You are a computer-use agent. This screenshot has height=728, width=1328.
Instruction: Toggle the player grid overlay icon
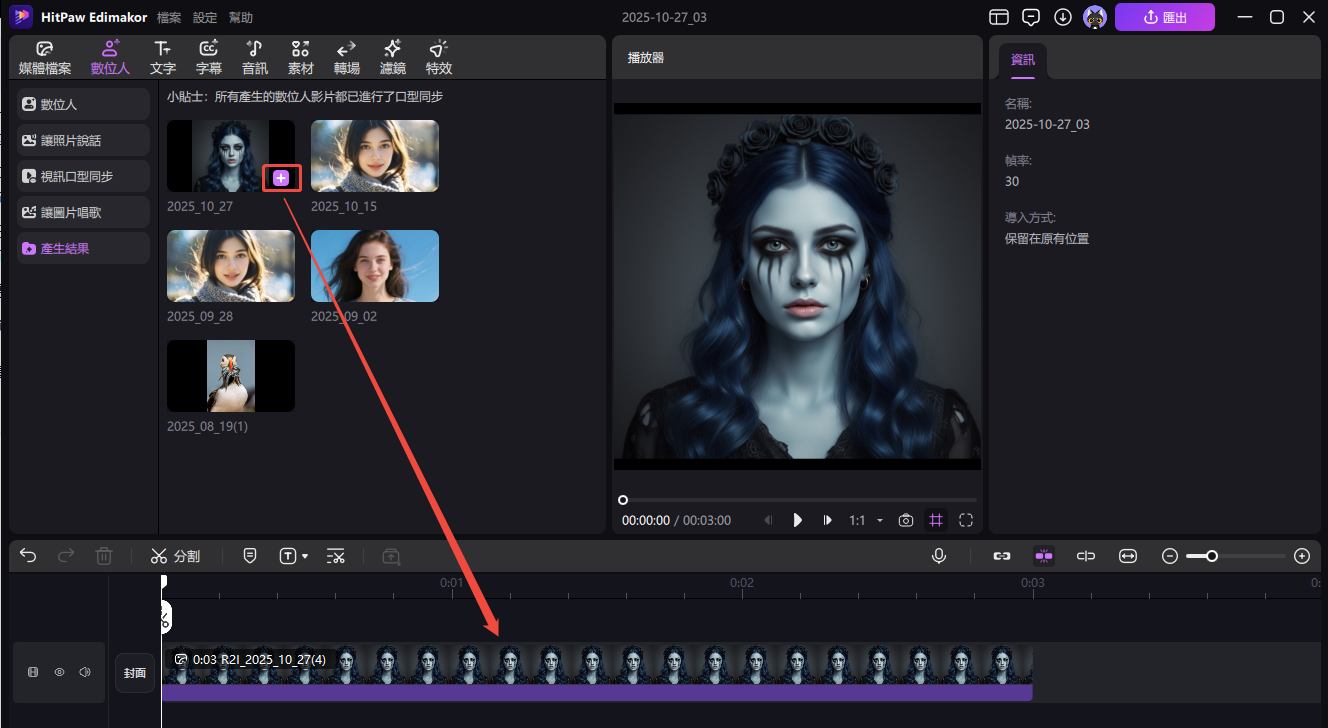pos(936,520)
